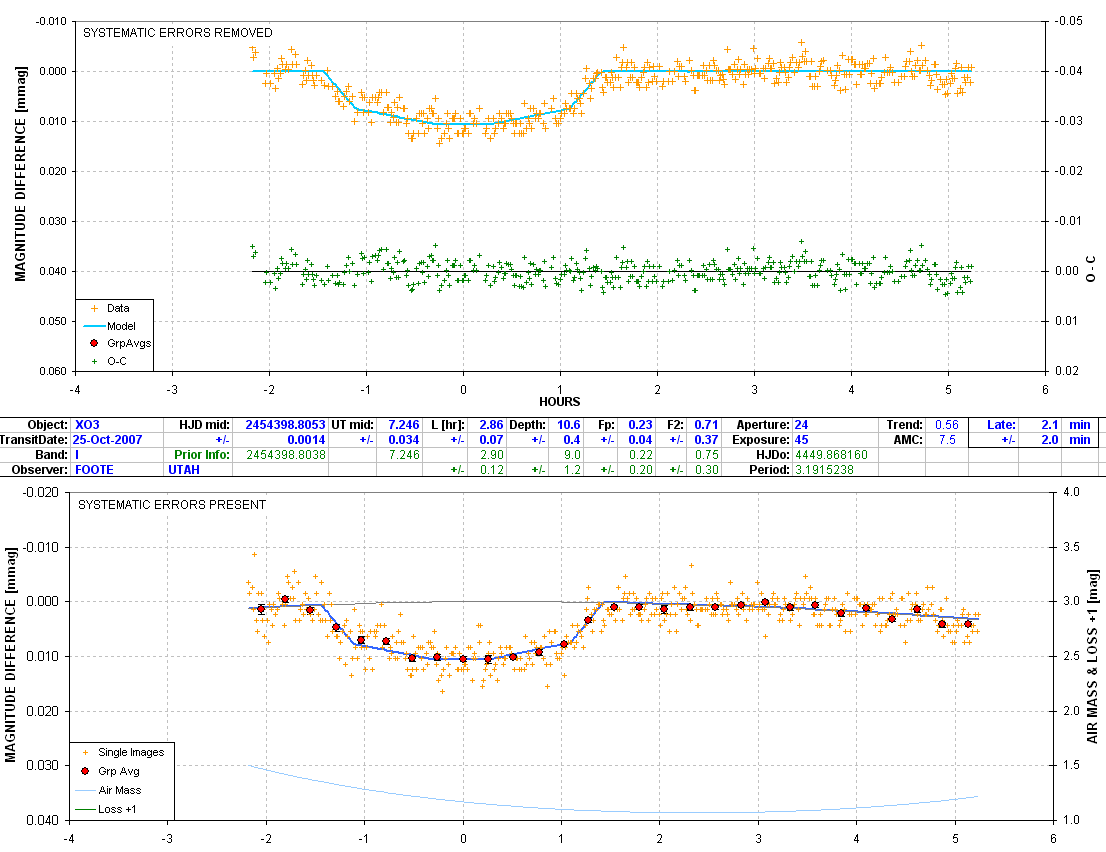The image size is (1106, 852).
Task: Select the red Grp Avg legend marker
Action: (x=85, y=771)
